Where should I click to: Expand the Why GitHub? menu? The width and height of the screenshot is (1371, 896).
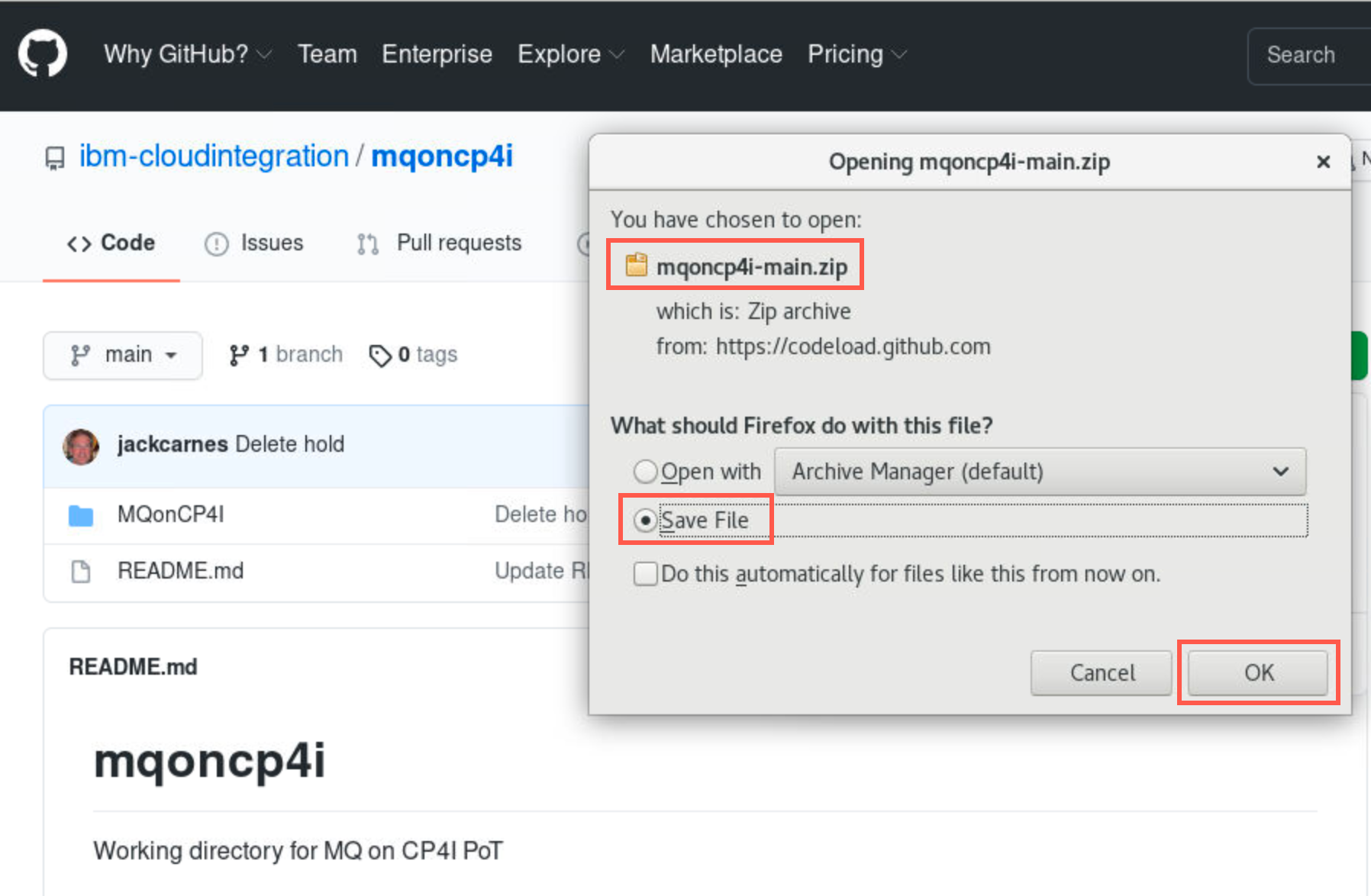point(187,54)
